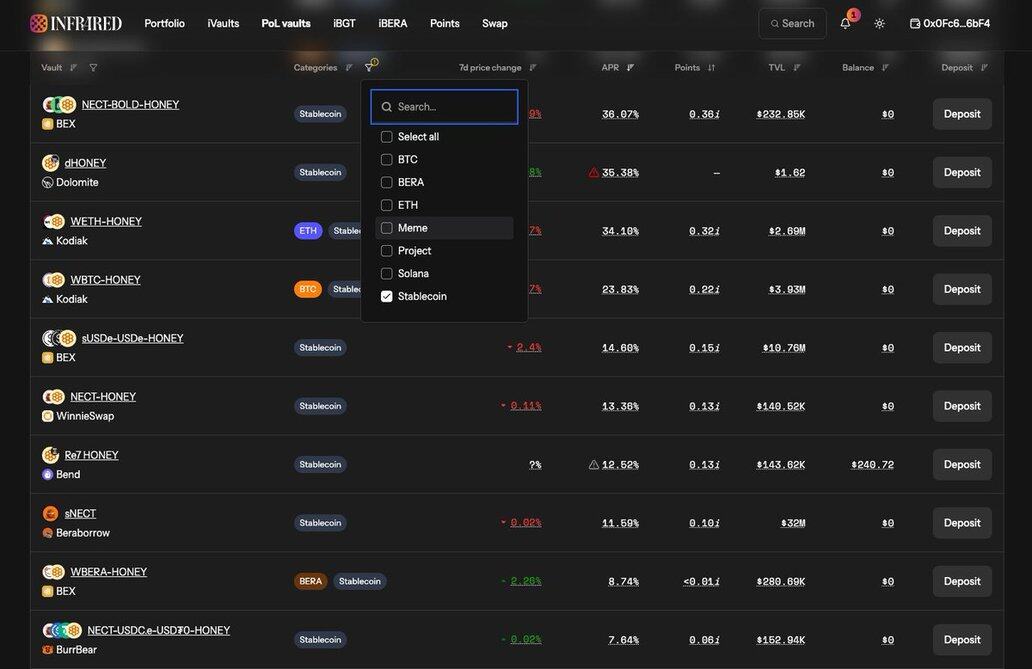This screenshot has height=669, width=1032.
Task: Deposit into the sNECT vault
Action: coord(962,523)
